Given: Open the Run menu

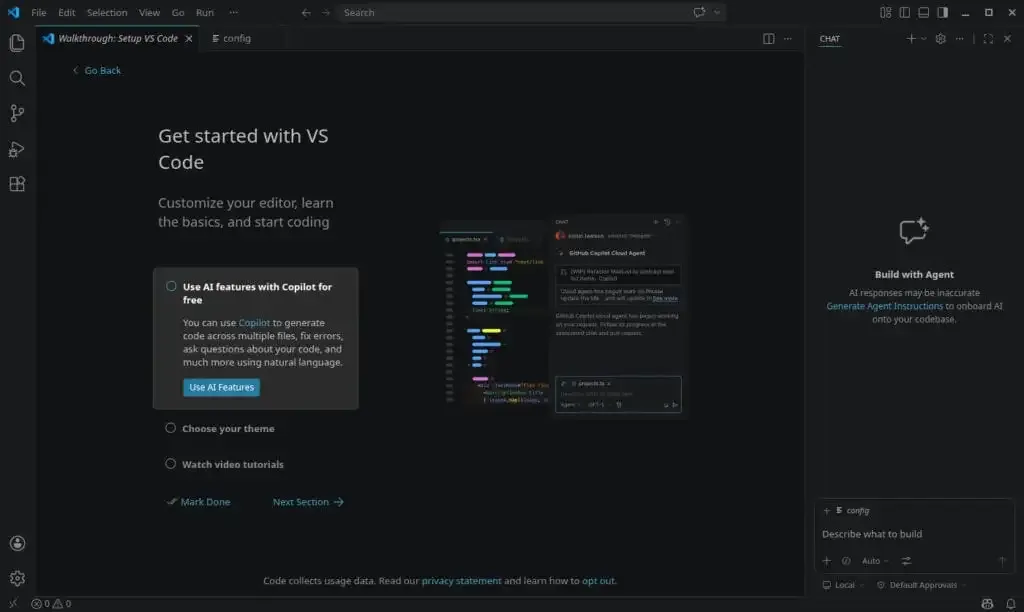Looking at the screenshot, I should (204, 12).
